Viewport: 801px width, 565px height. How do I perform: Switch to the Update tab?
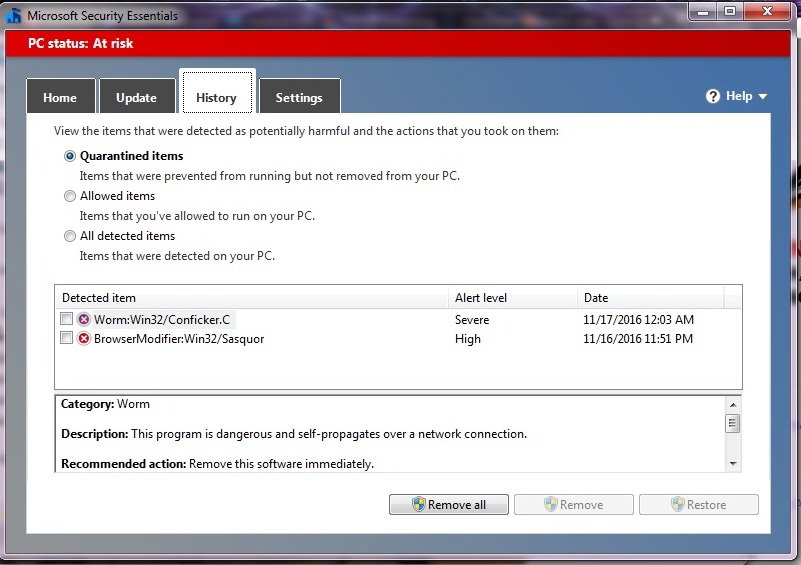(x=137, y=97)
